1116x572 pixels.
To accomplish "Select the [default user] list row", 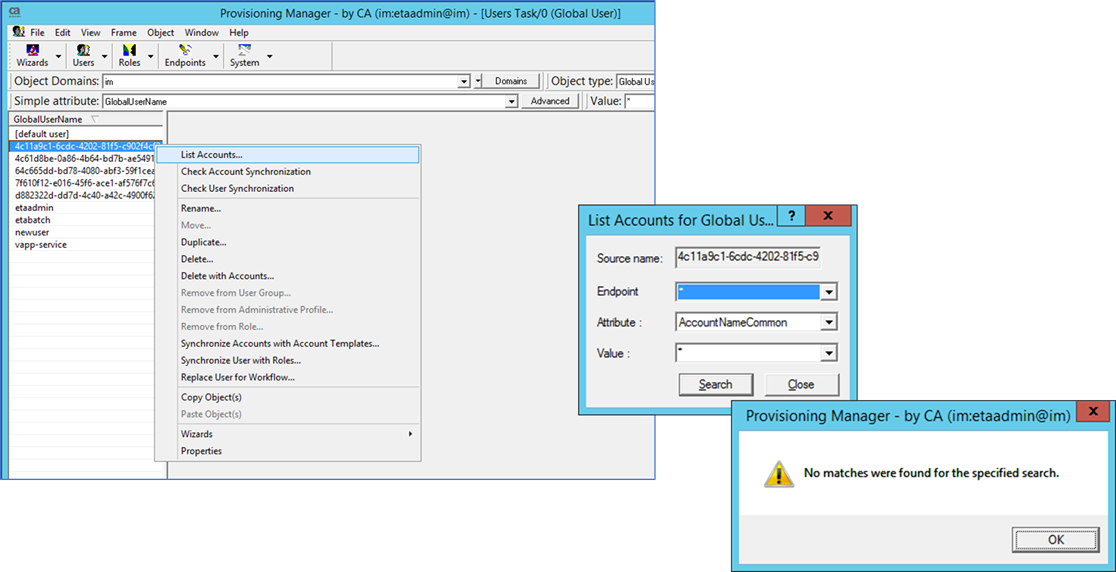I will [87, 134].
